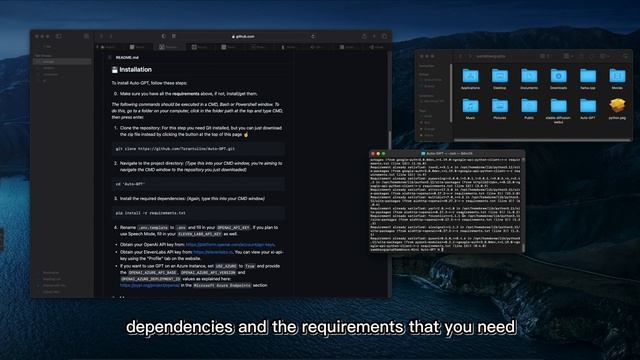Select the pip install requirements command
The image size is (640, 360).
point(198,213)
